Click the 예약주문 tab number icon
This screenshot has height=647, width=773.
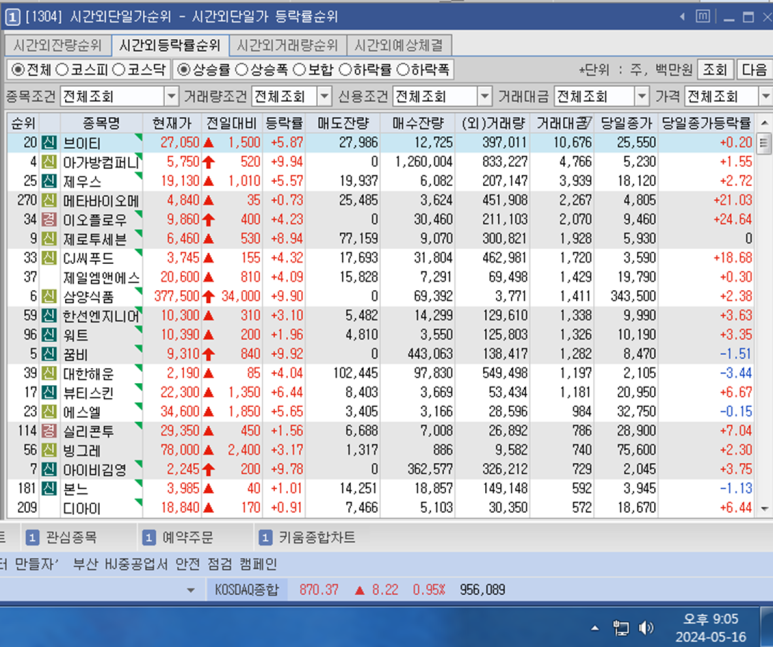coord(148,538)
